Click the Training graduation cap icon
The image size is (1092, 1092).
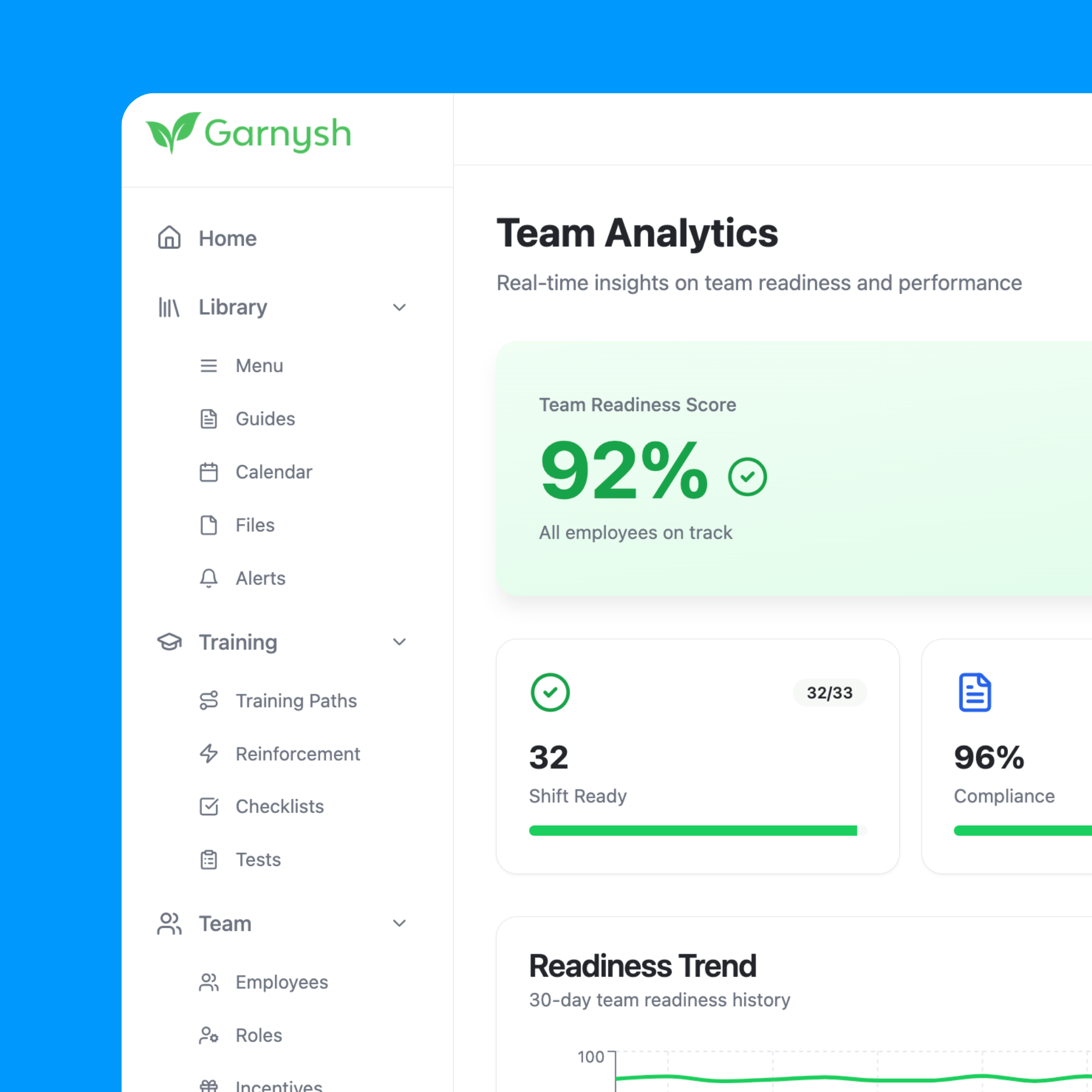169,642
